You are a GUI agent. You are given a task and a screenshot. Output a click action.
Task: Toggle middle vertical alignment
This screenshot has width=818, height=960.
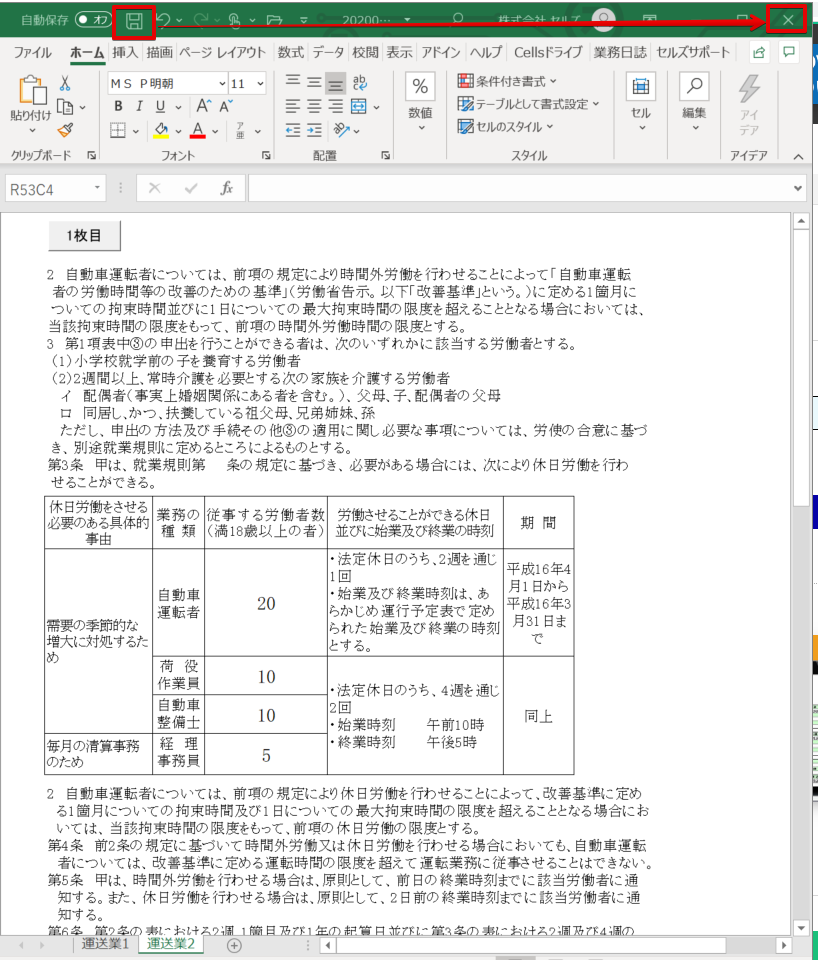(x=314, y=83)
